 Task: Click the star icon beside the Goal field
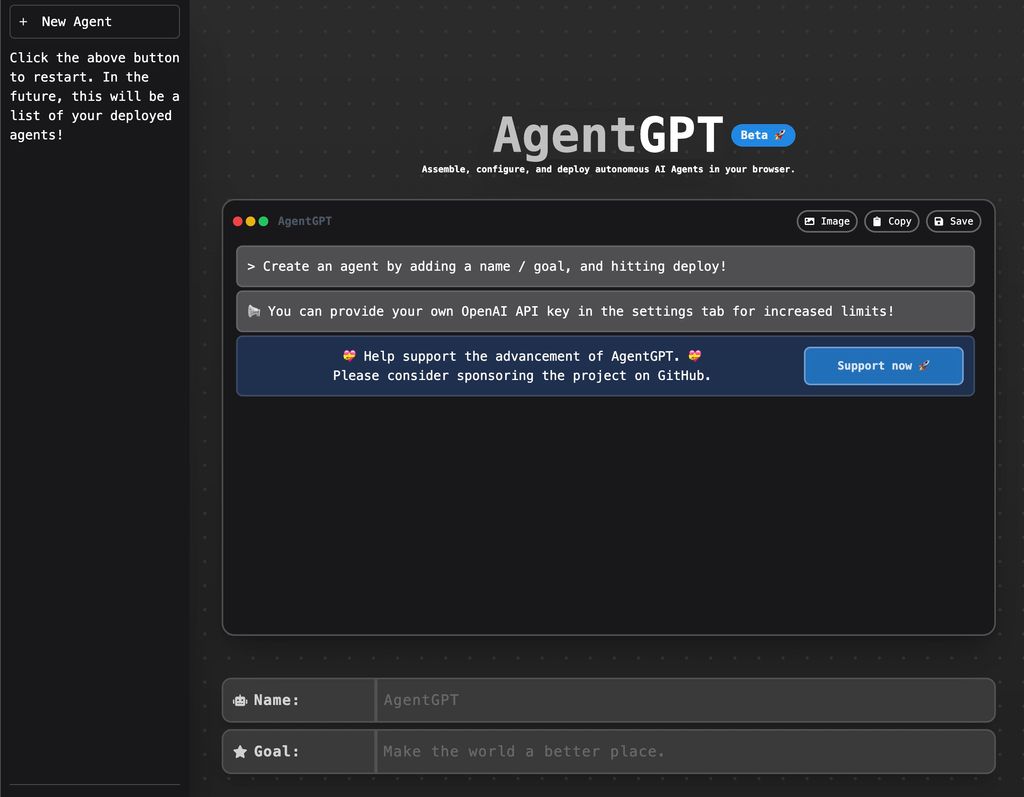click(x=239, y=751)
